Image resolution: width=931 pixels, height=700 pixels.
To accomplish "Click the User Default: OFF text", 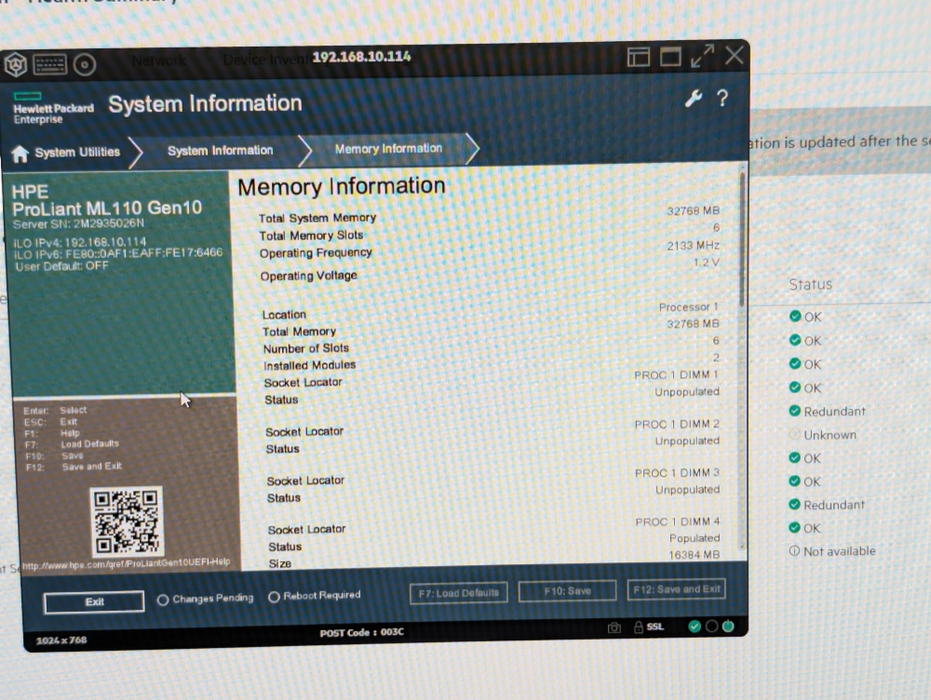I will pos(62,266).
